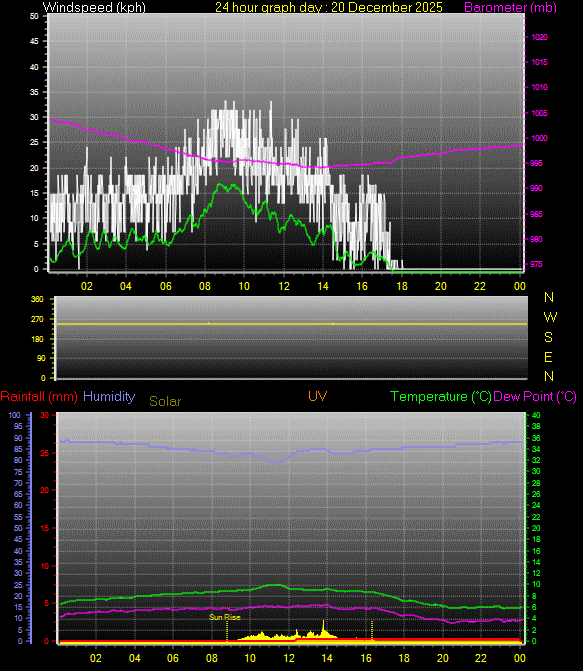Select the 'Temperature (°C)' legend label
This screenshot has width=583, height=671.
(x=440, y=397)
